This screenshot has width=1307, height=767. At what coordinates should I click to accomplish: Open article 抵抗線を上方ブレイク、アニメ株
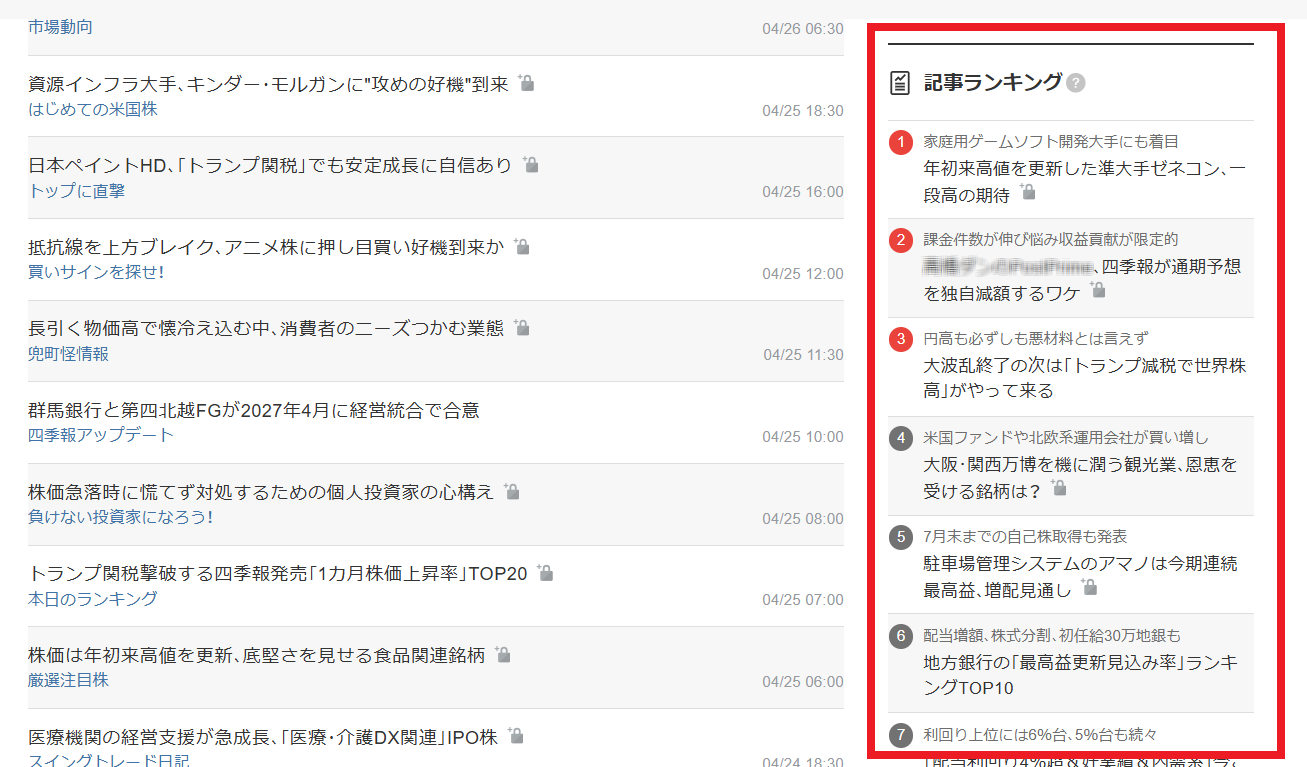point(266,247)
